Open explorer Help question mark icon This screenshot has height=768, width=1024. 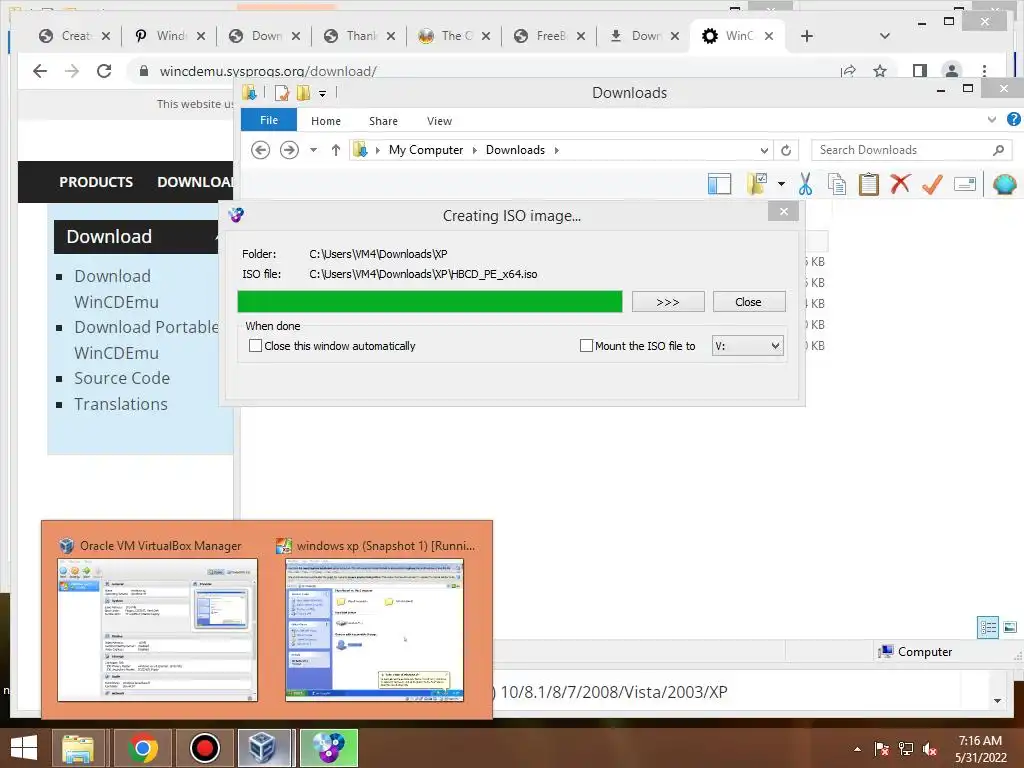[1014, 119]
